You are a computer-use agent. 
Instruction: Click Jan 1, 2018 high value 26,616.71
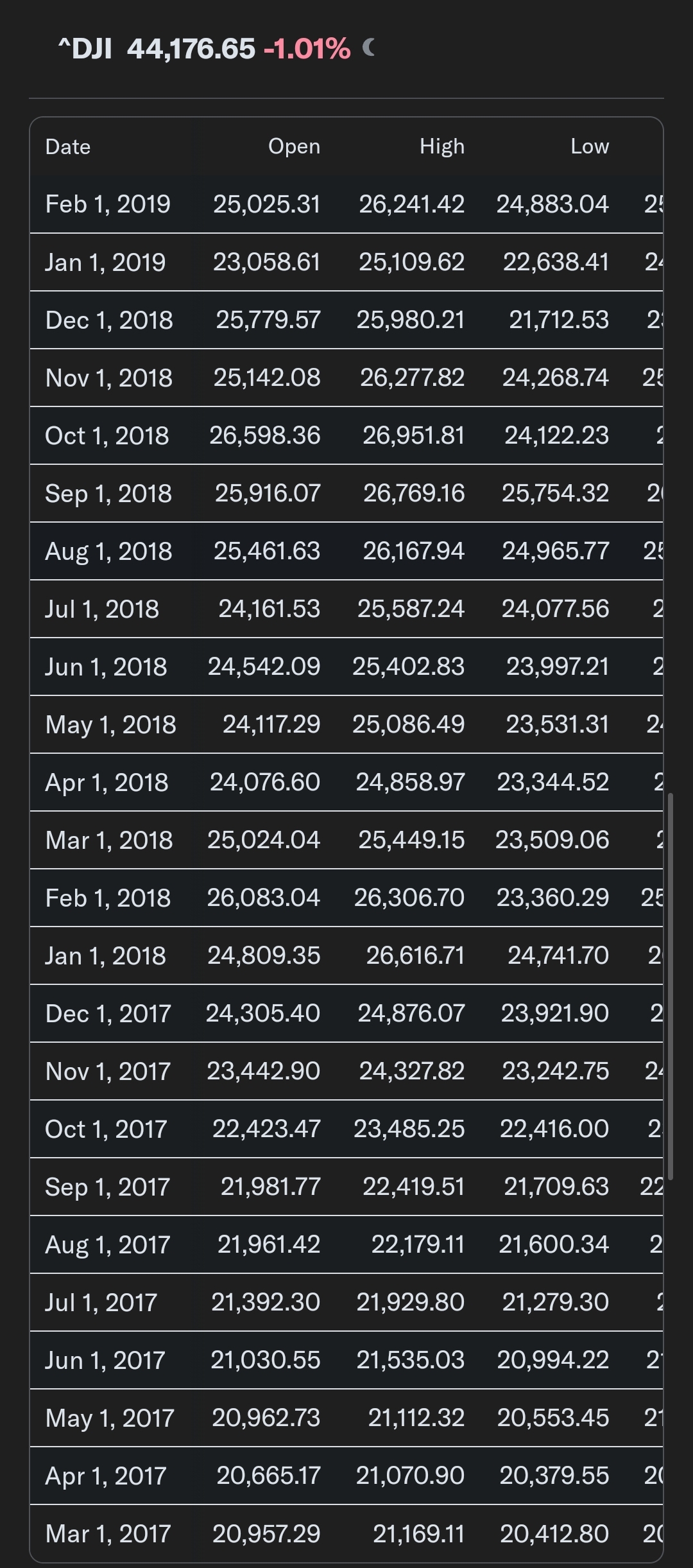pos(415,956)
